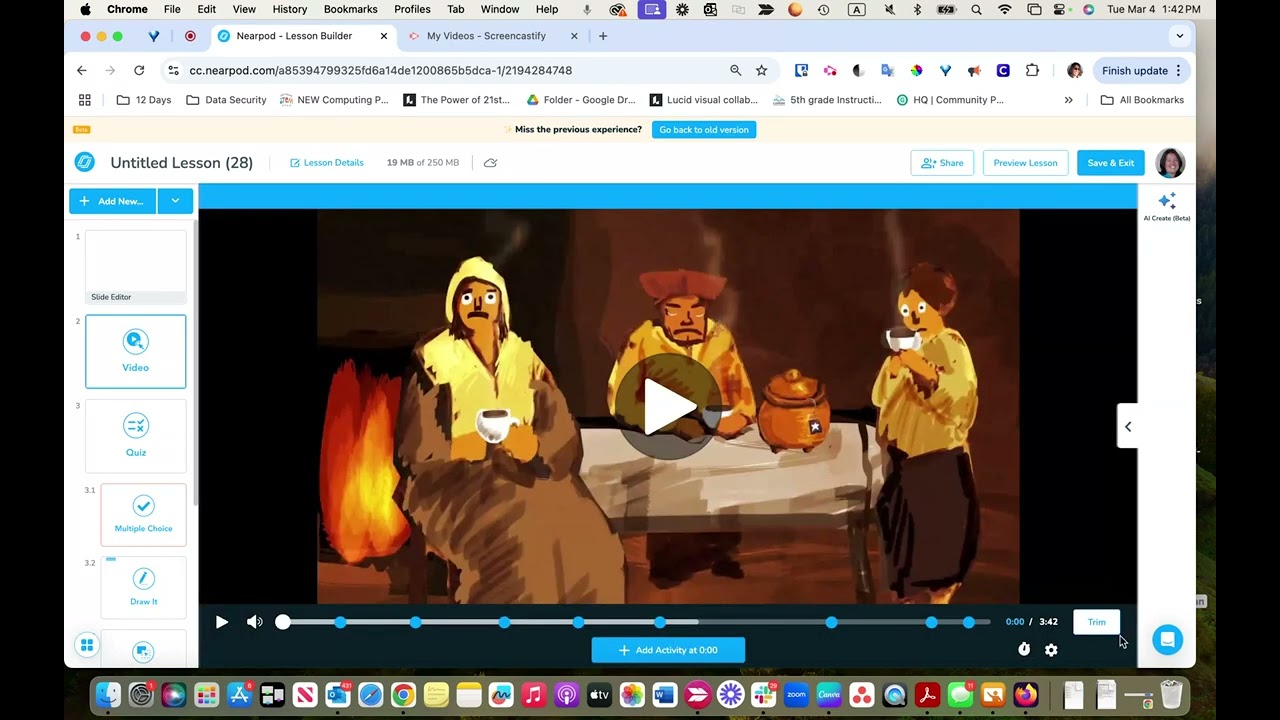The height and width of the screenshot is (720, 1280).
Task: Select the Slide Editor thumbnail
Action: point(136,267)
